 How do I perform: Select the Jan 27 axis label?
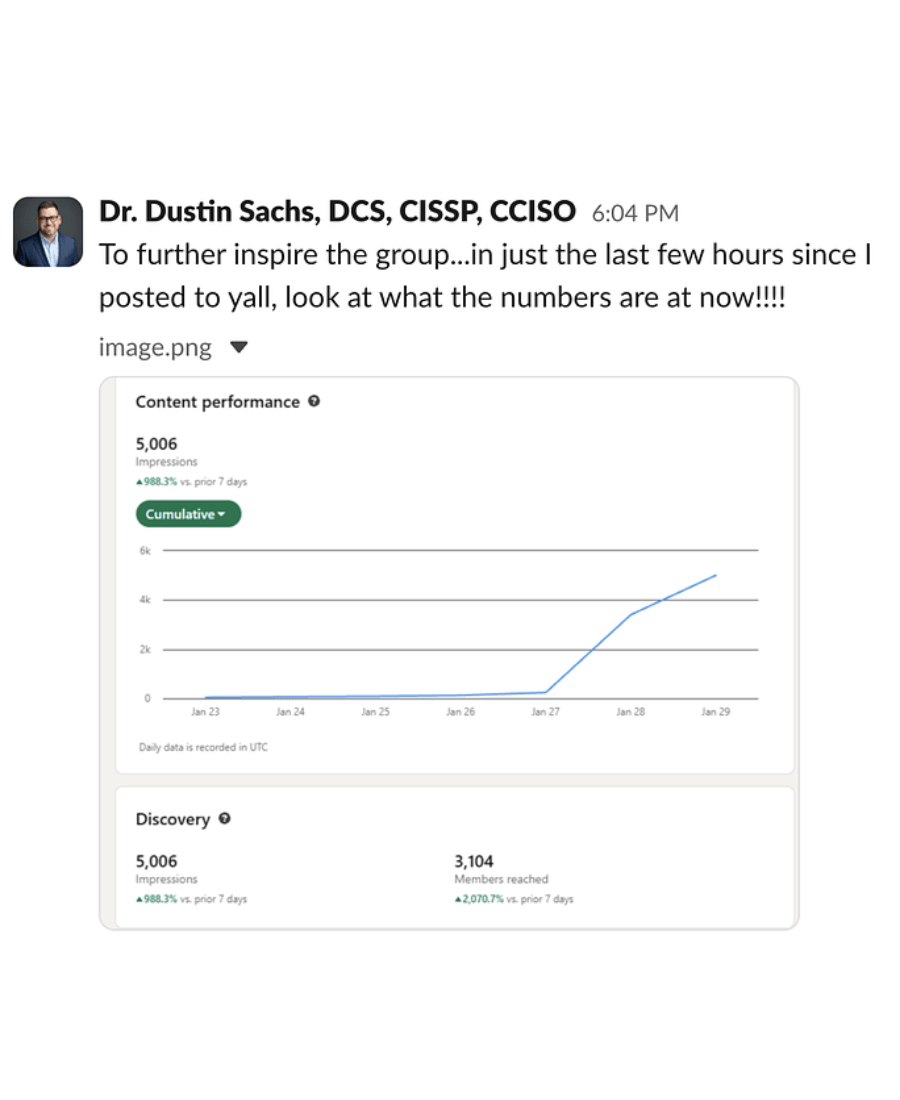545,712
